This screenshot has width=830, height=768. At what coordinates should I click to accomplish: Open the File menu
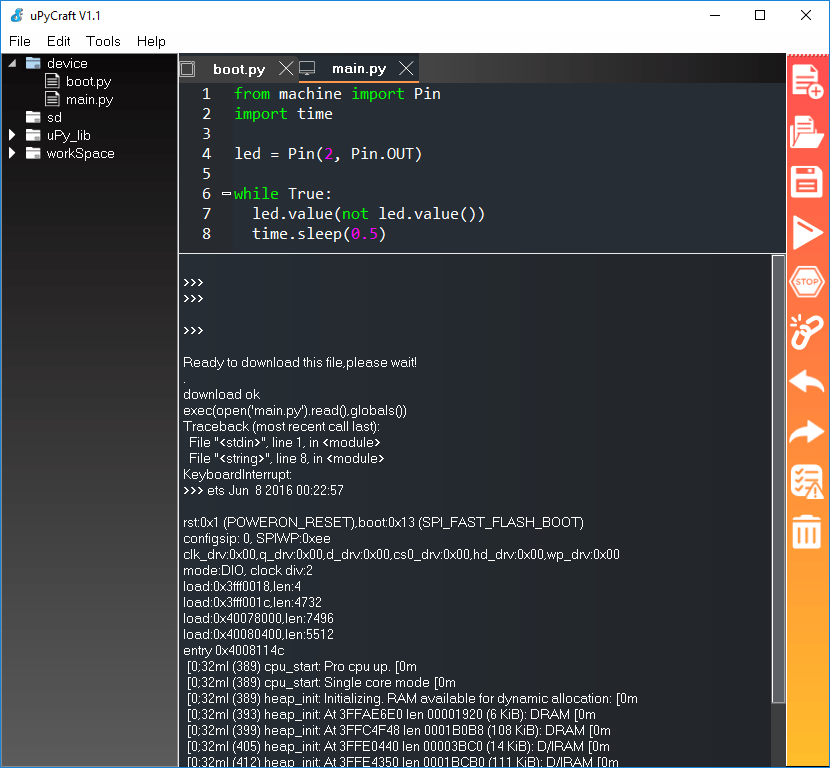click(20, 41)
